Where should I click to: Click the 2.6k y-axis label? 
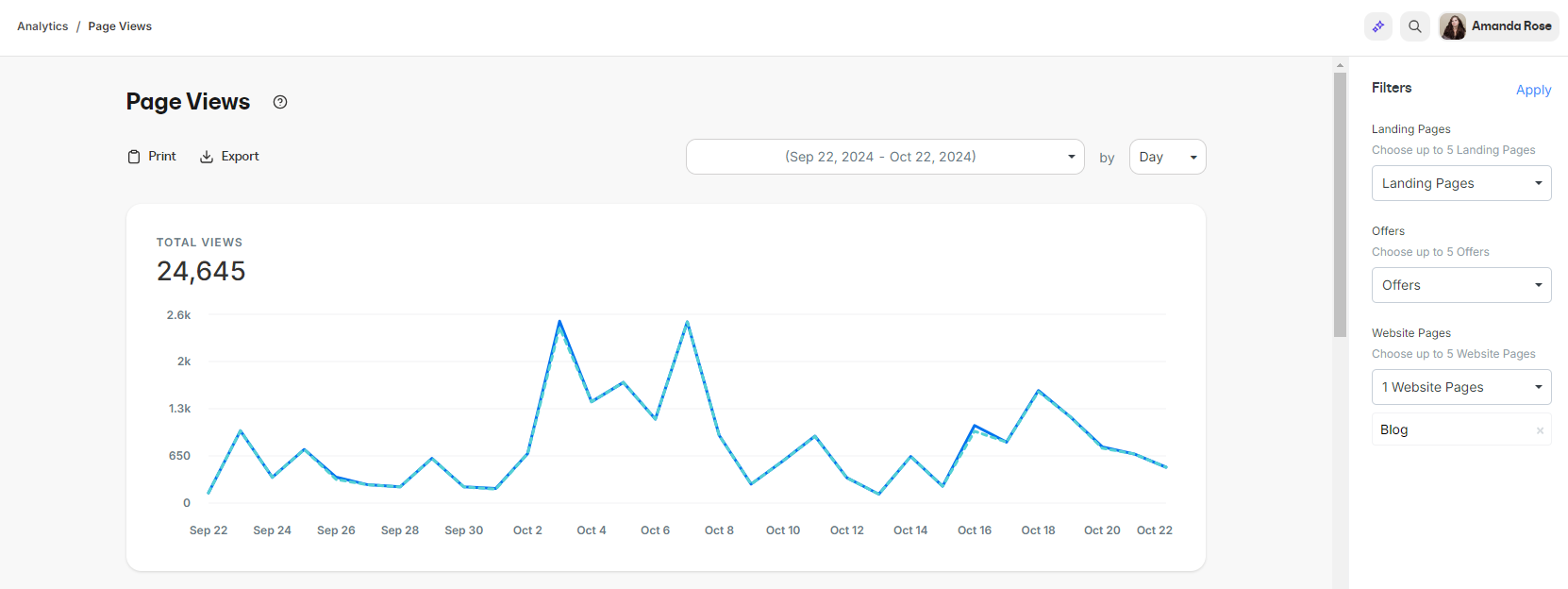[x=178, y=315]
